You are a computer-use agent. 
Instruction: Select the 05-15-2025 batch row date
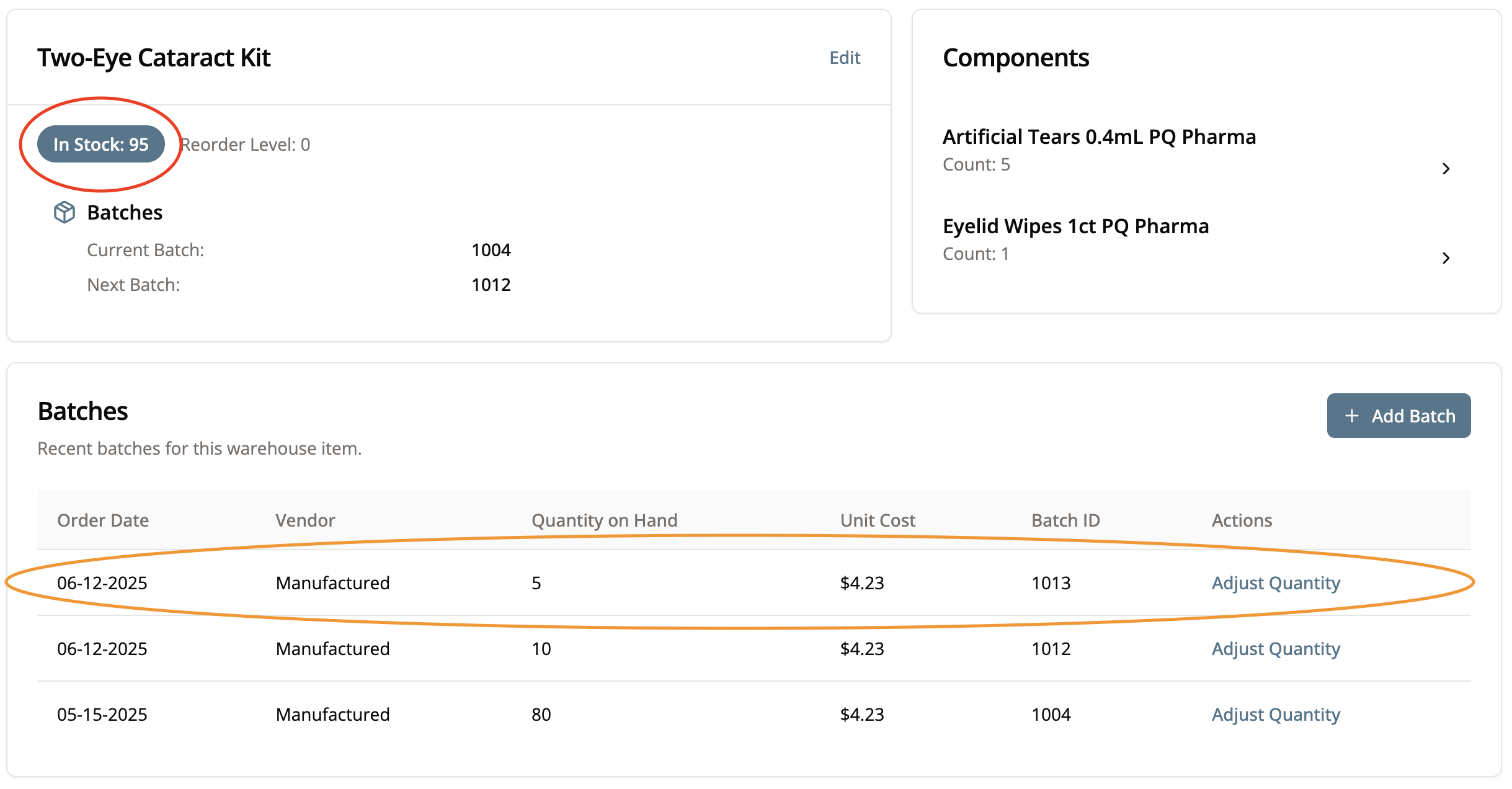click(102, 715)
